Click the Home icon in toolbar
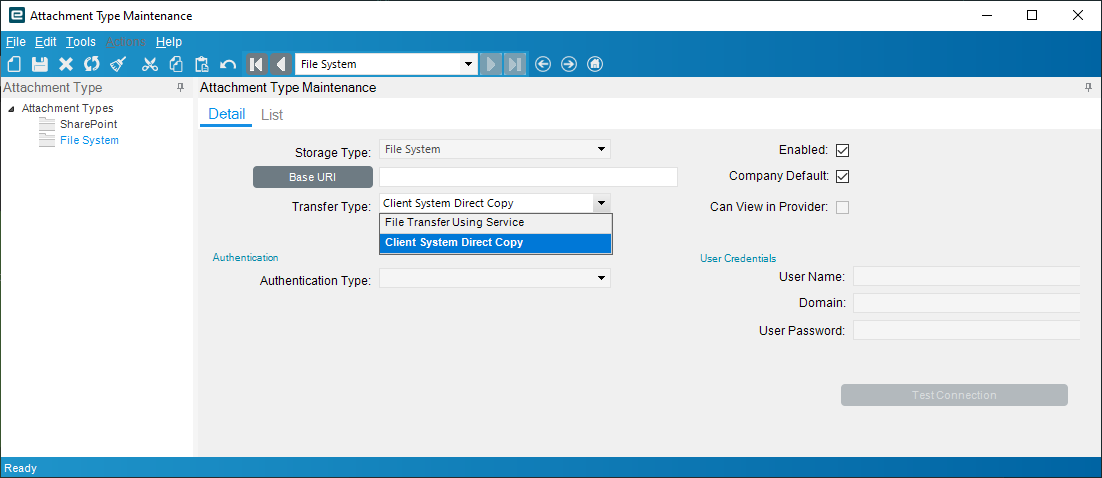 coord(595,64)
